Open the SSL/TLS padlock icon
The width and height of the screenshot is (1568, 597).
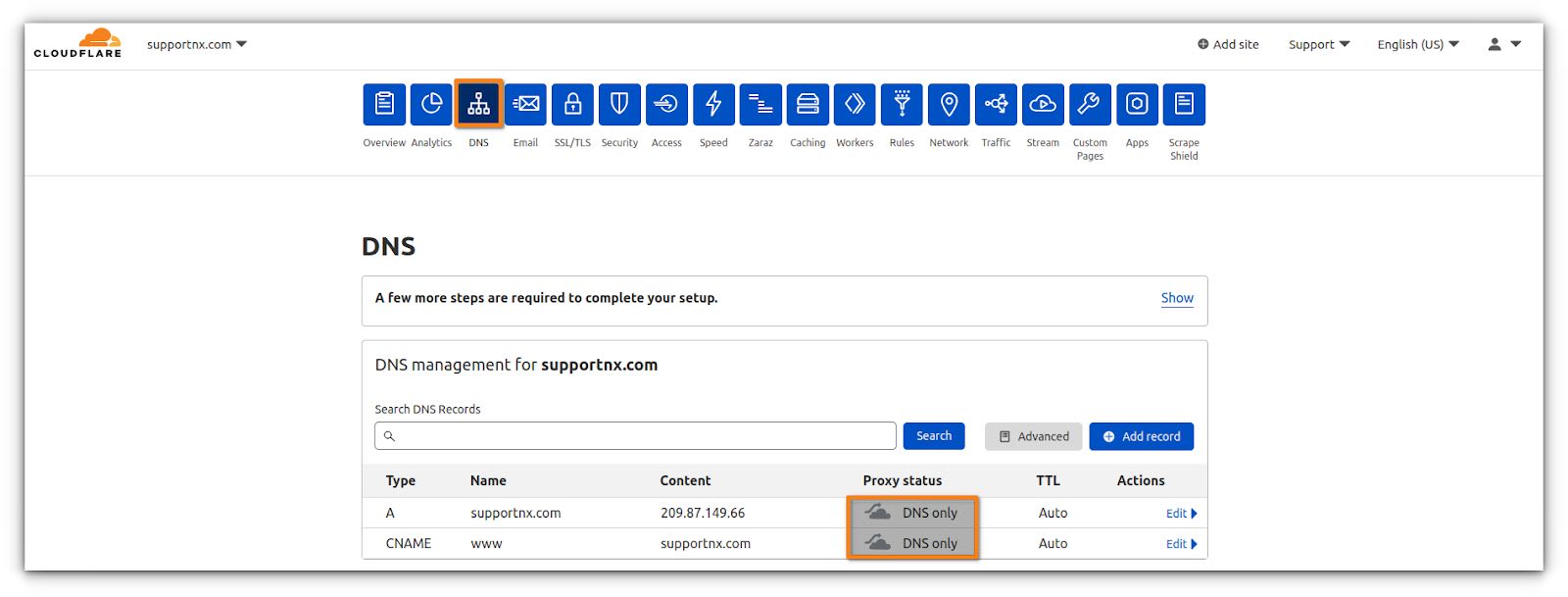click(572, 104)
